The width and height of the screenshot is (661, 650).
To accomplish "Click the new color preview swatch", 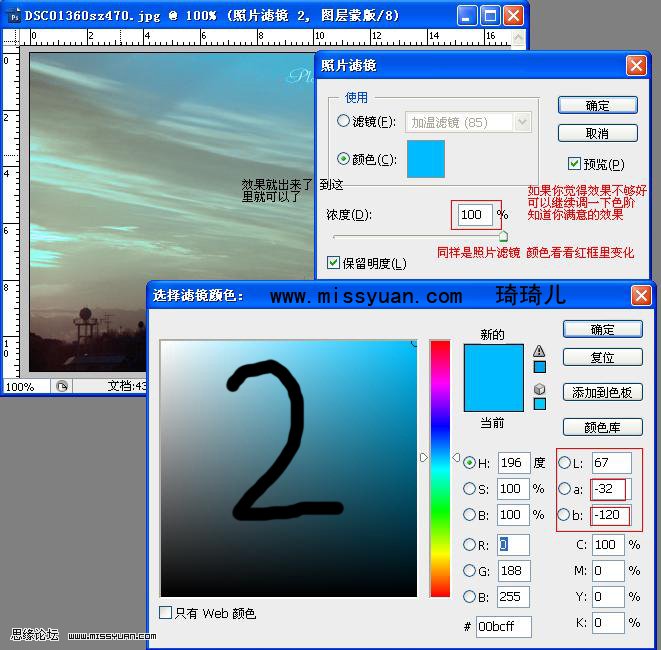I will [x=493, y=361].
